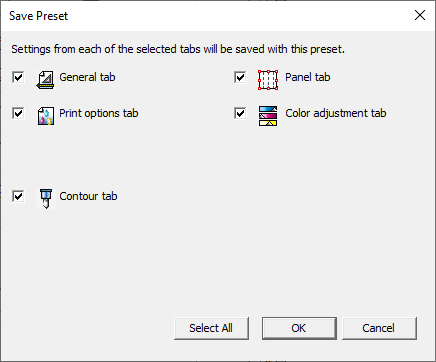Click the Print options tab icon
The height and width of the screenshot is (362, 436).
tap(46, 116)
